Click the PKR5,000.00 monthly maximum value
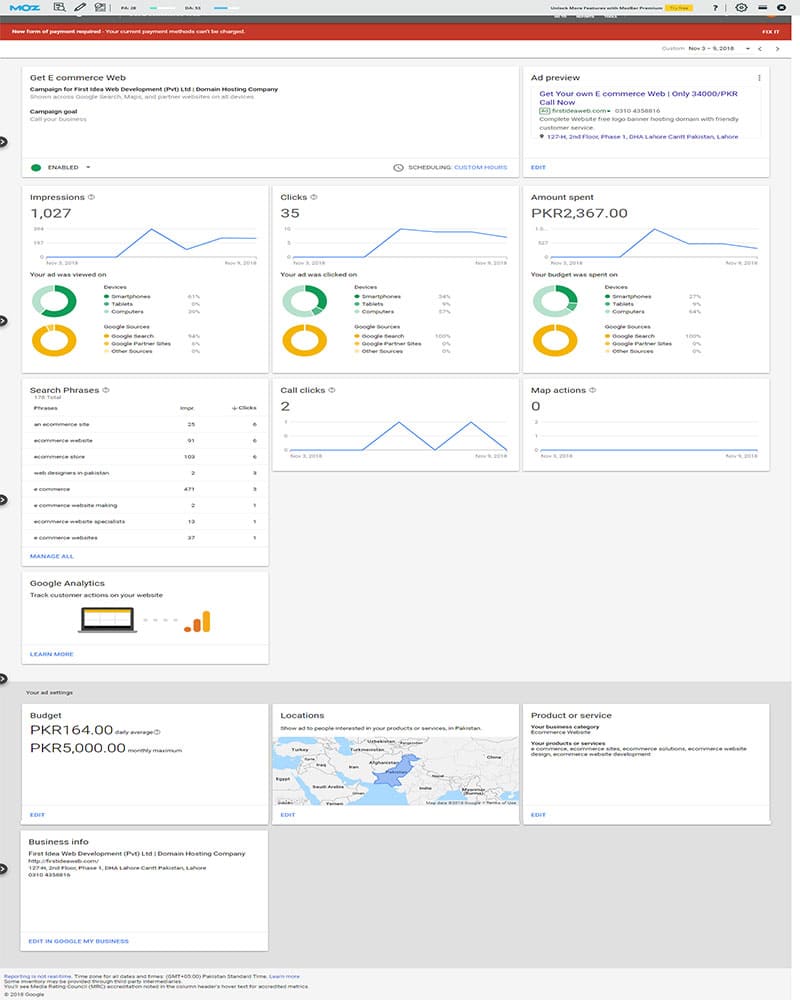The height and width of the screenshot is (1000, 800). tap(78, 747)
